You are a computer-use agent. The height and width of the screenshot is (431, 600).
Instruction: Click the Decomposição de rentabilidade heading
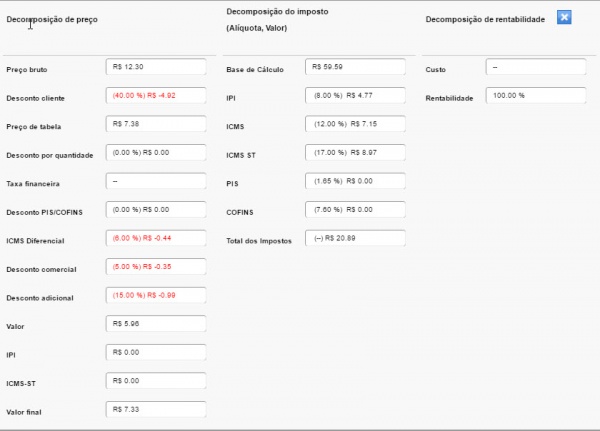coord(485,20)
